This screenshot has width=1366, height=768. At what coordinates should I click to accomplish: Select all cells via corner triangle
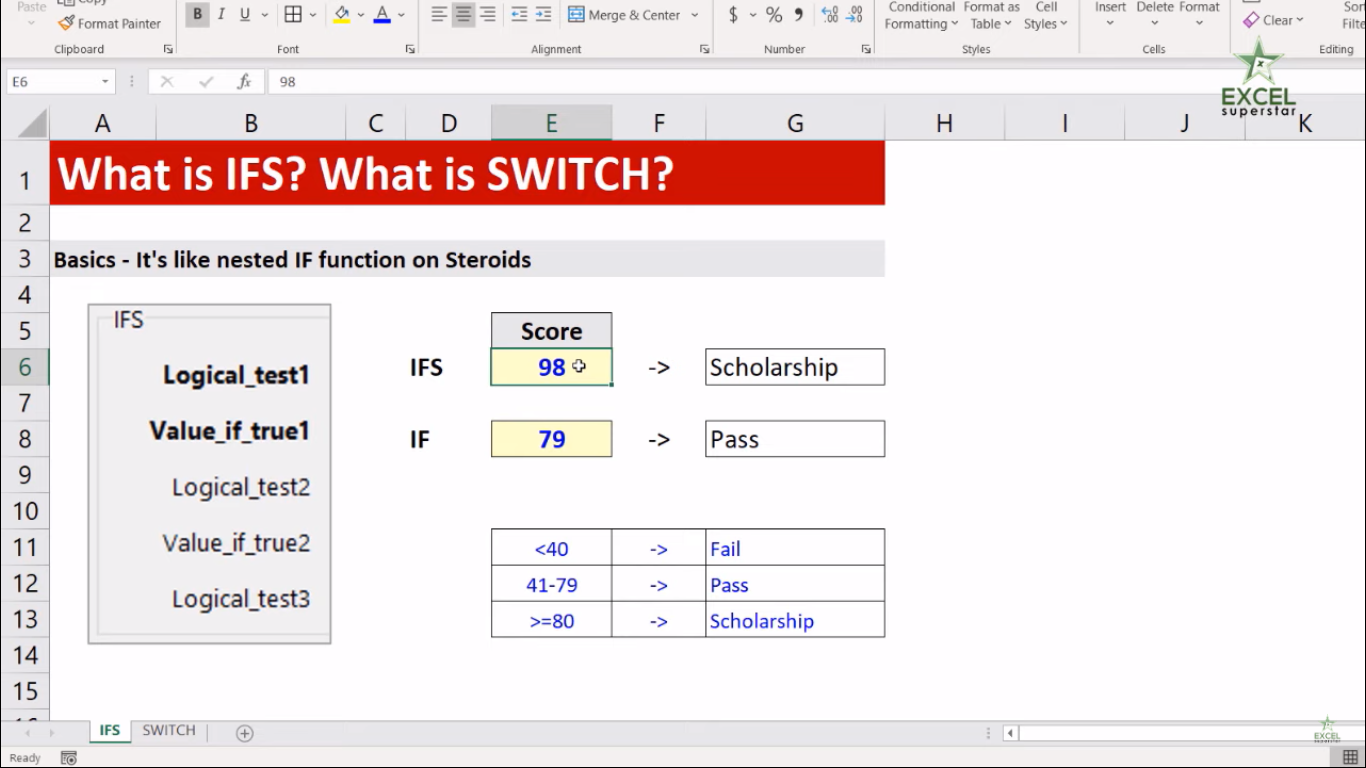coord(32,124)
